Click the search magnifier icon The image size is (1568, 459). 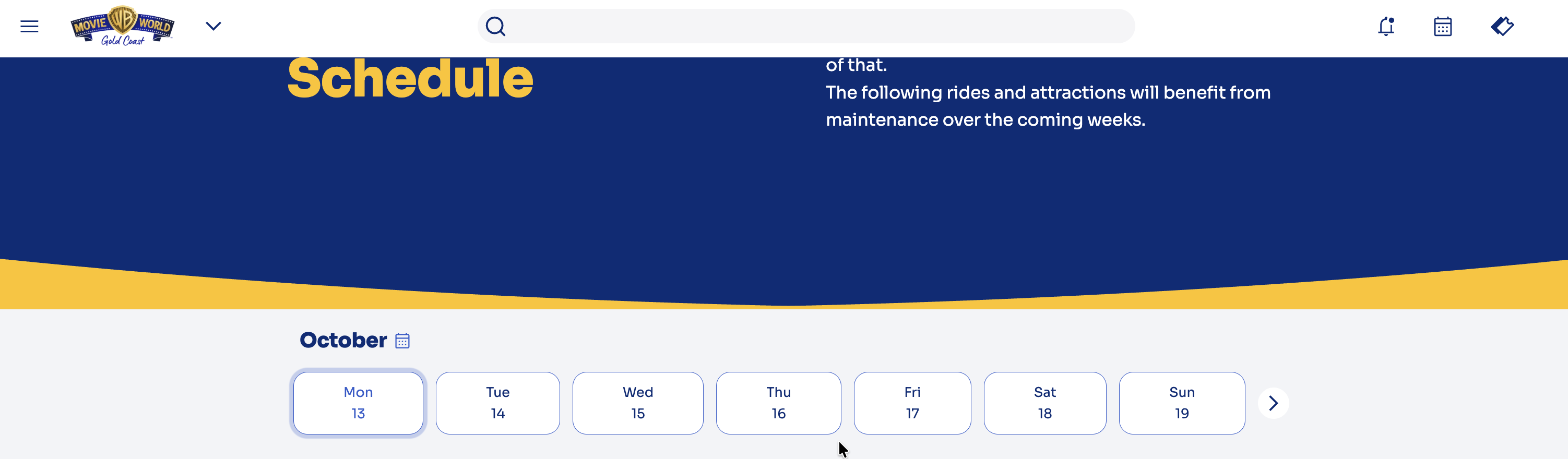point(495,26)
